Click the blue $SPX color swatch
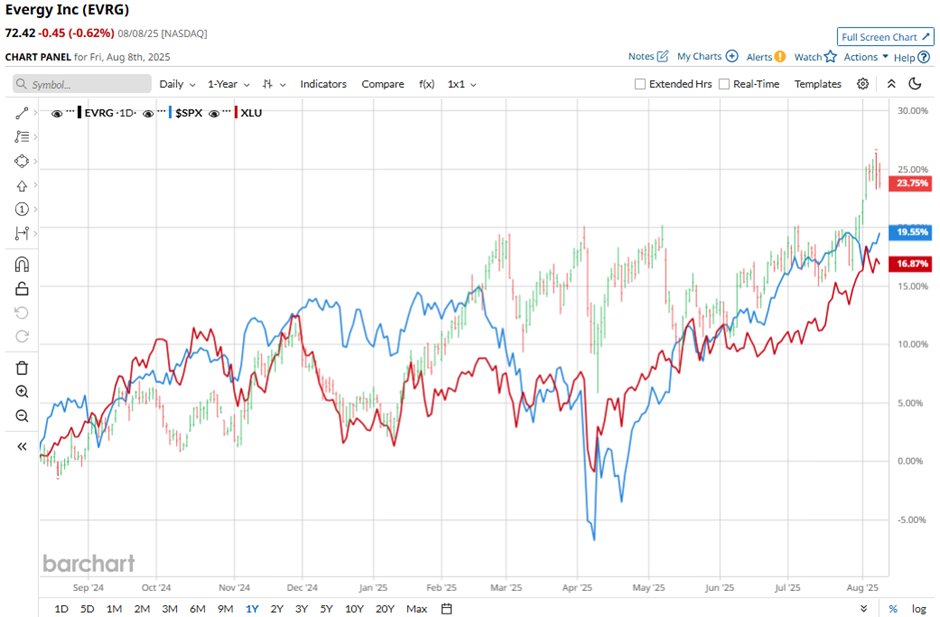 click(171, 113)
